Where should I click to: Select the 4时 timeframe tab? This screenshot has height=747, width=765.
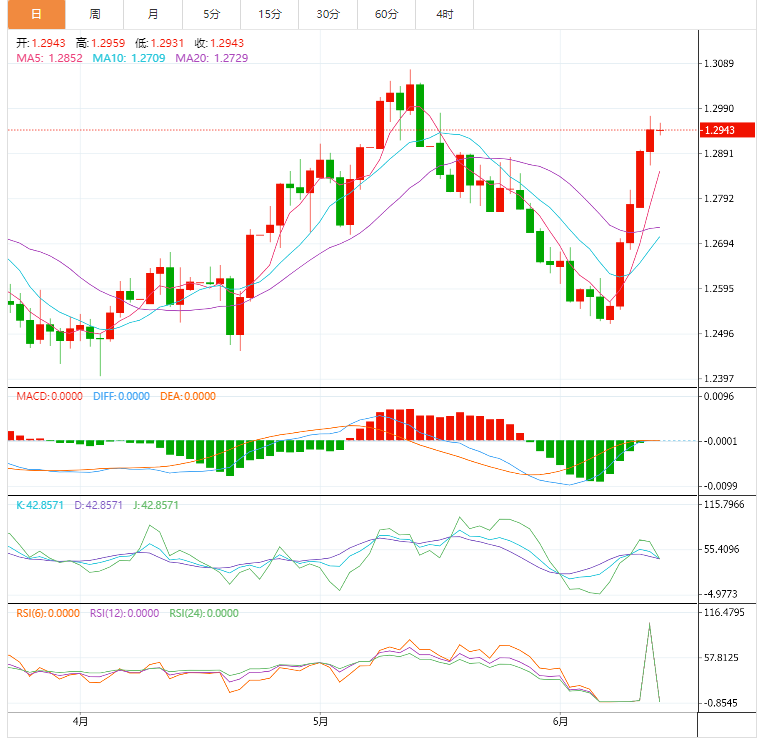pos(444,14)
